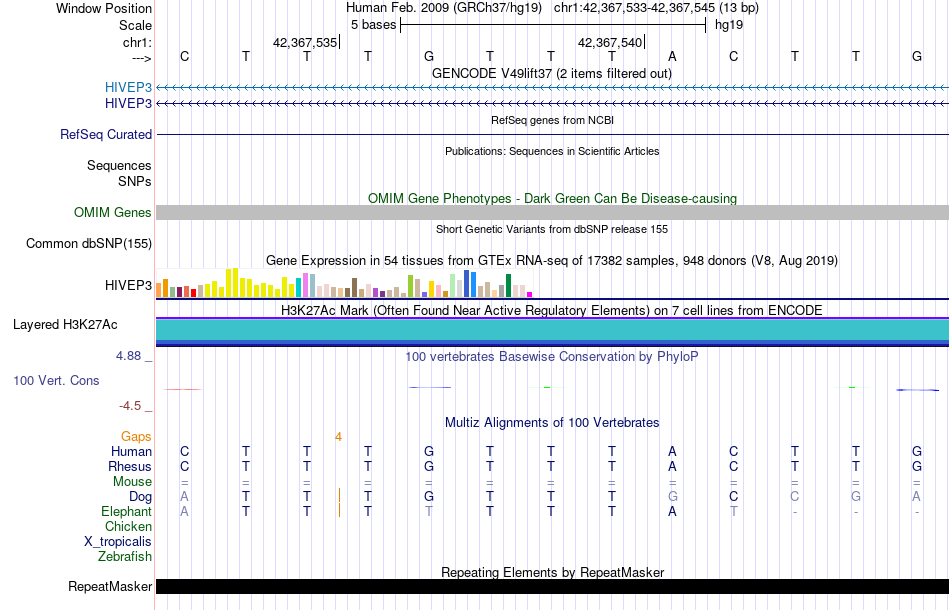Click the orange Gaps label
950x610 pixels.
pos(136,436)
